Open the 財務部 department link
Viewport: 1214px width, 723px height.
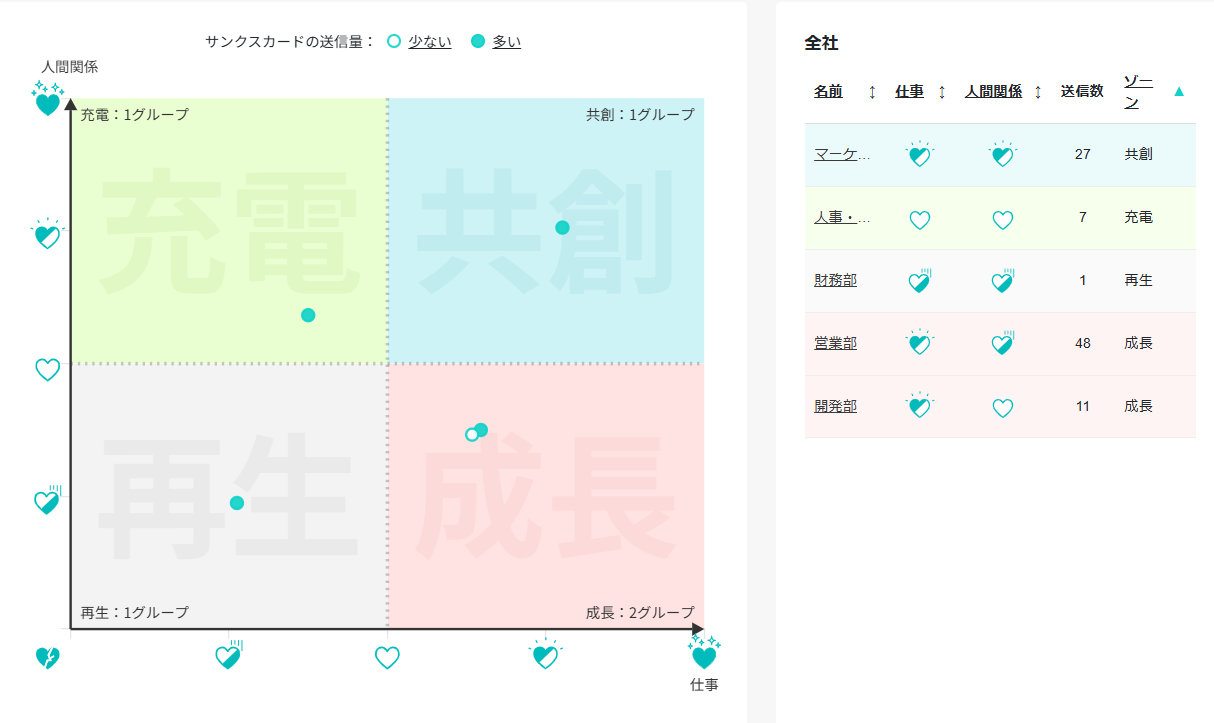coord(835,280)
